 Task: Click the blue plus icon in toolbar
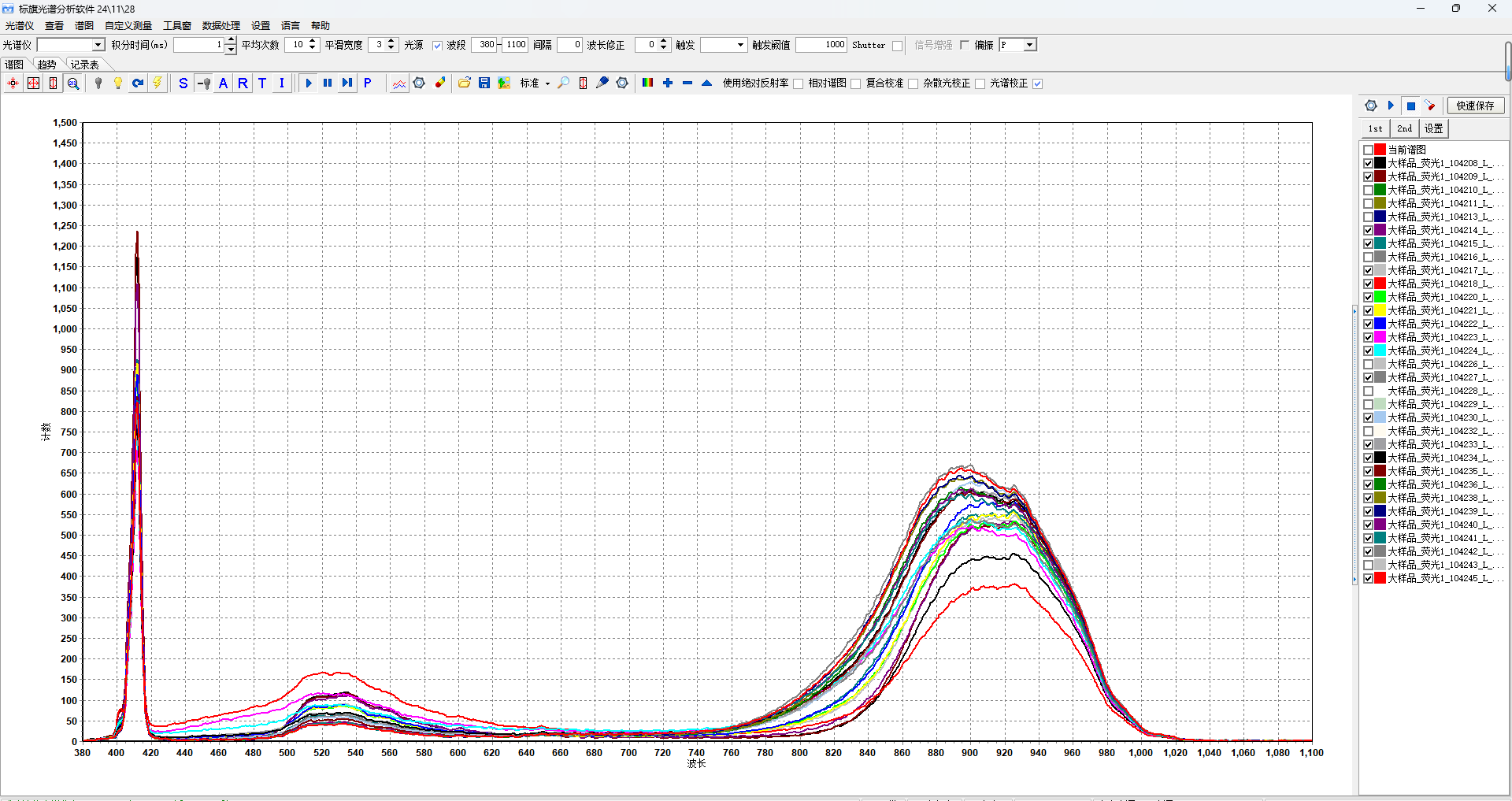point(668,83)
